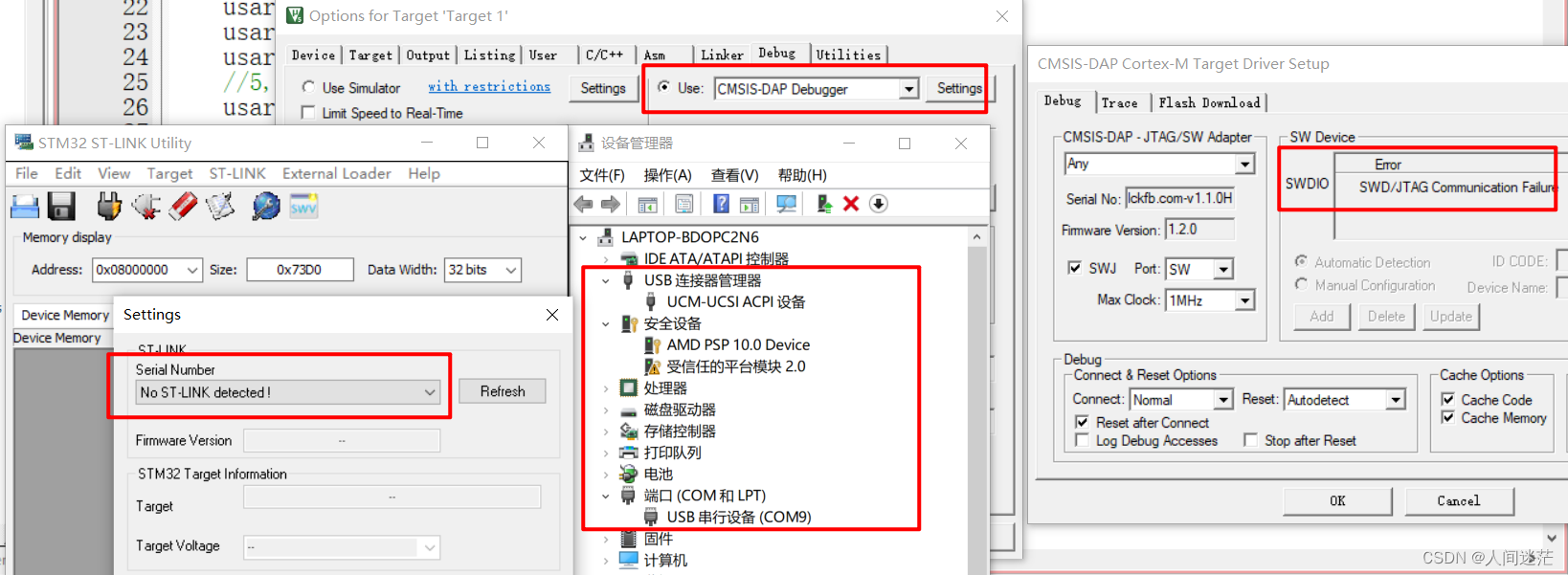Toggle Reset after Connect checkbox

tap(1082, 422)
